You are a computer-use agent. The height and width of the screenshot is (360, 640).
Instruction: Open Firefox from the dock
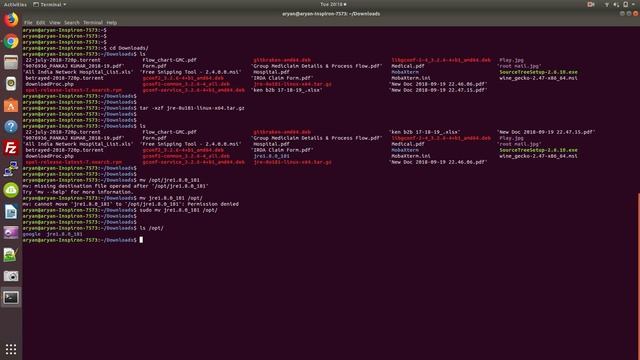(11, 20)
